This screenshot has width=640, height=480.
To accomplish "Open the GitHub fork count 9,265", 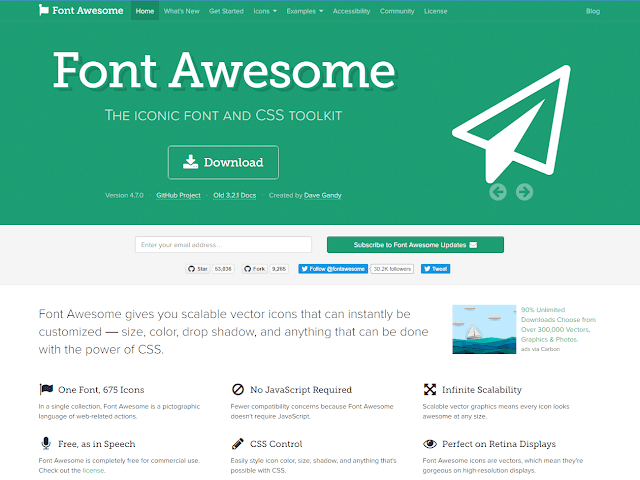I will (279, 269).
